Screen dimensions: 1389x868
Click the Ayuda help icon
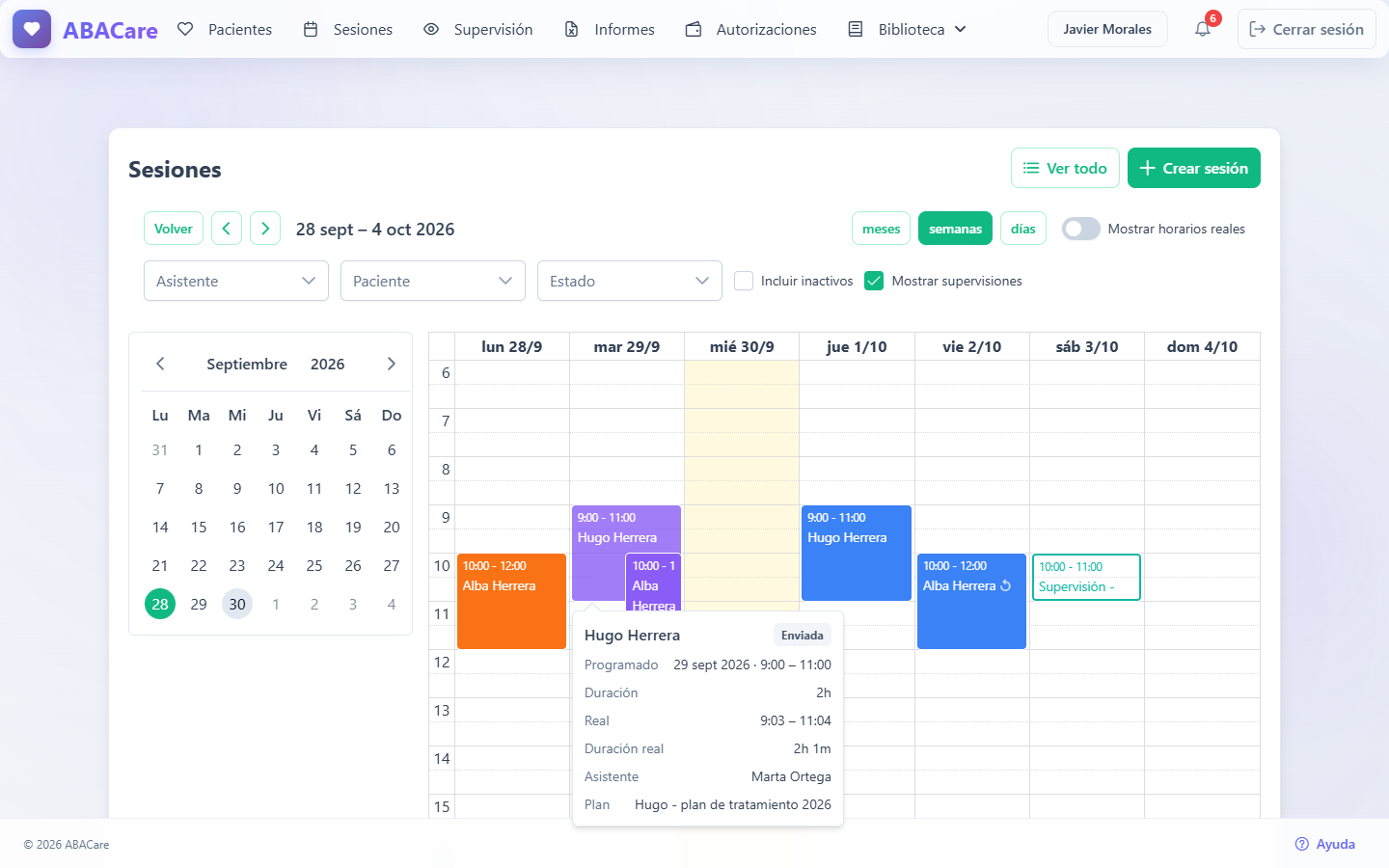(x=1302, y=844)
